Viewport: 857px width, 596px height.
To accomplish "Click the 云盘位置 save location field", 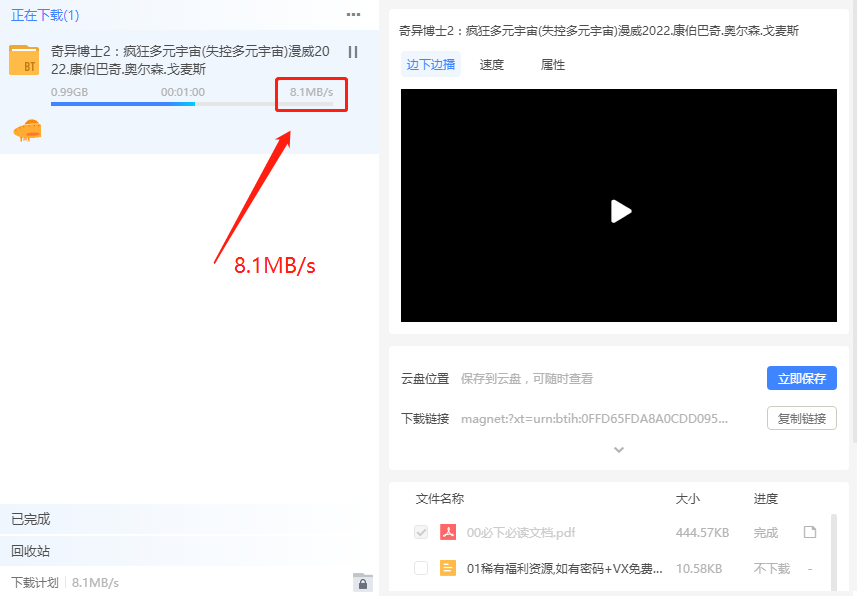I will [x=527, y=378].
